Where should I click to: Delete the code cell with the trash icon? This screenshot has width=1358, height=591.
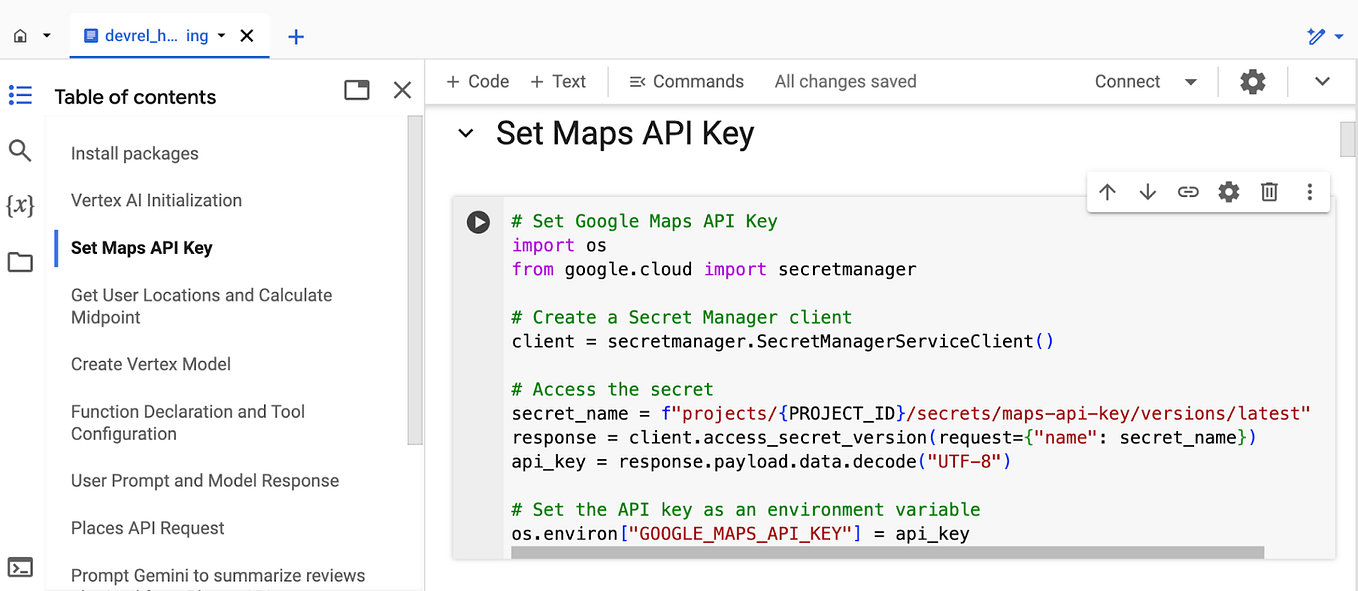pyautogui.click(x=1269, y=191)
